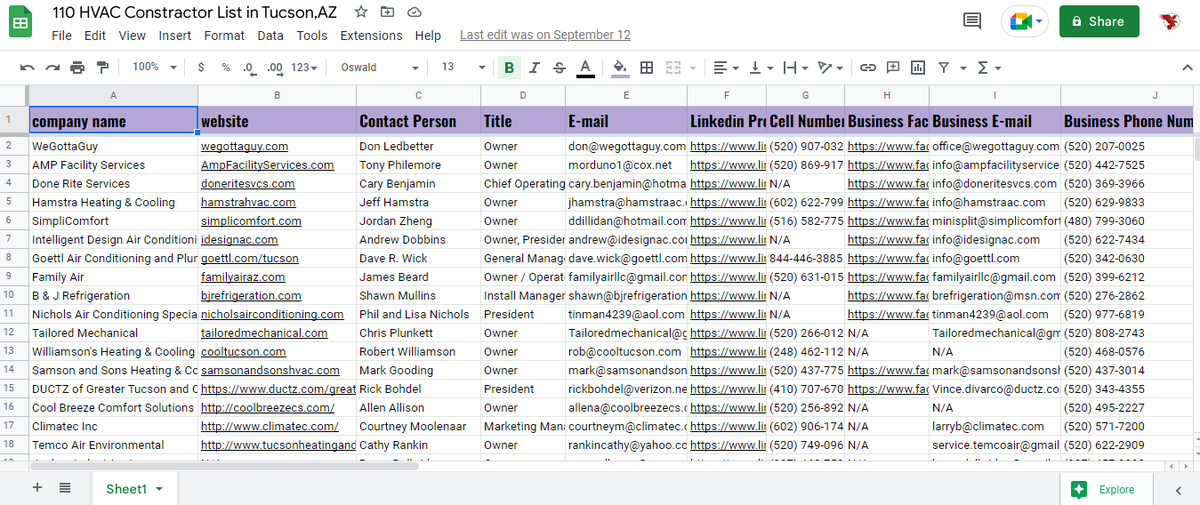This screenshot has width=1200, height=505.
Task: Click the document title field
Action: [x=195, y=12]
